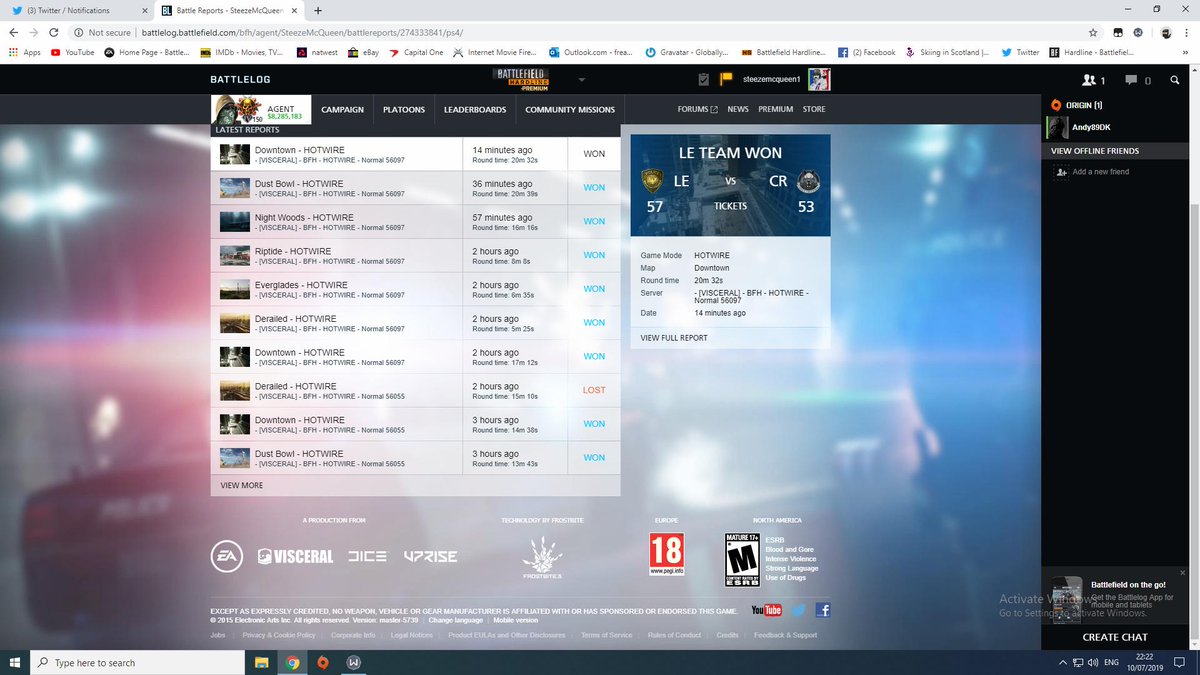Open the Leaderboards tab
The width and height of the screenshot is (1200, 675).
pos(475,110)
